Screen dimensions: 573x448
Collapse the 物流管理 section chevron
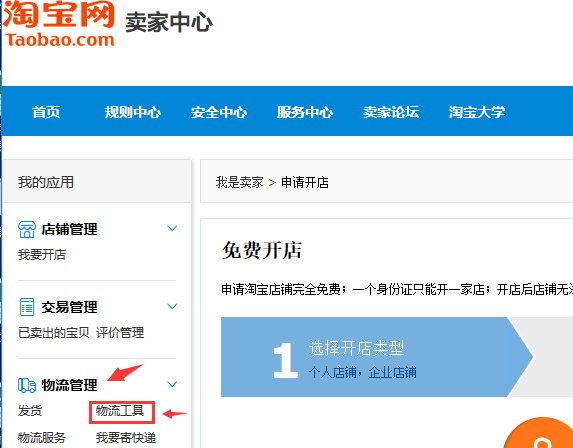(x=172, y=384)
